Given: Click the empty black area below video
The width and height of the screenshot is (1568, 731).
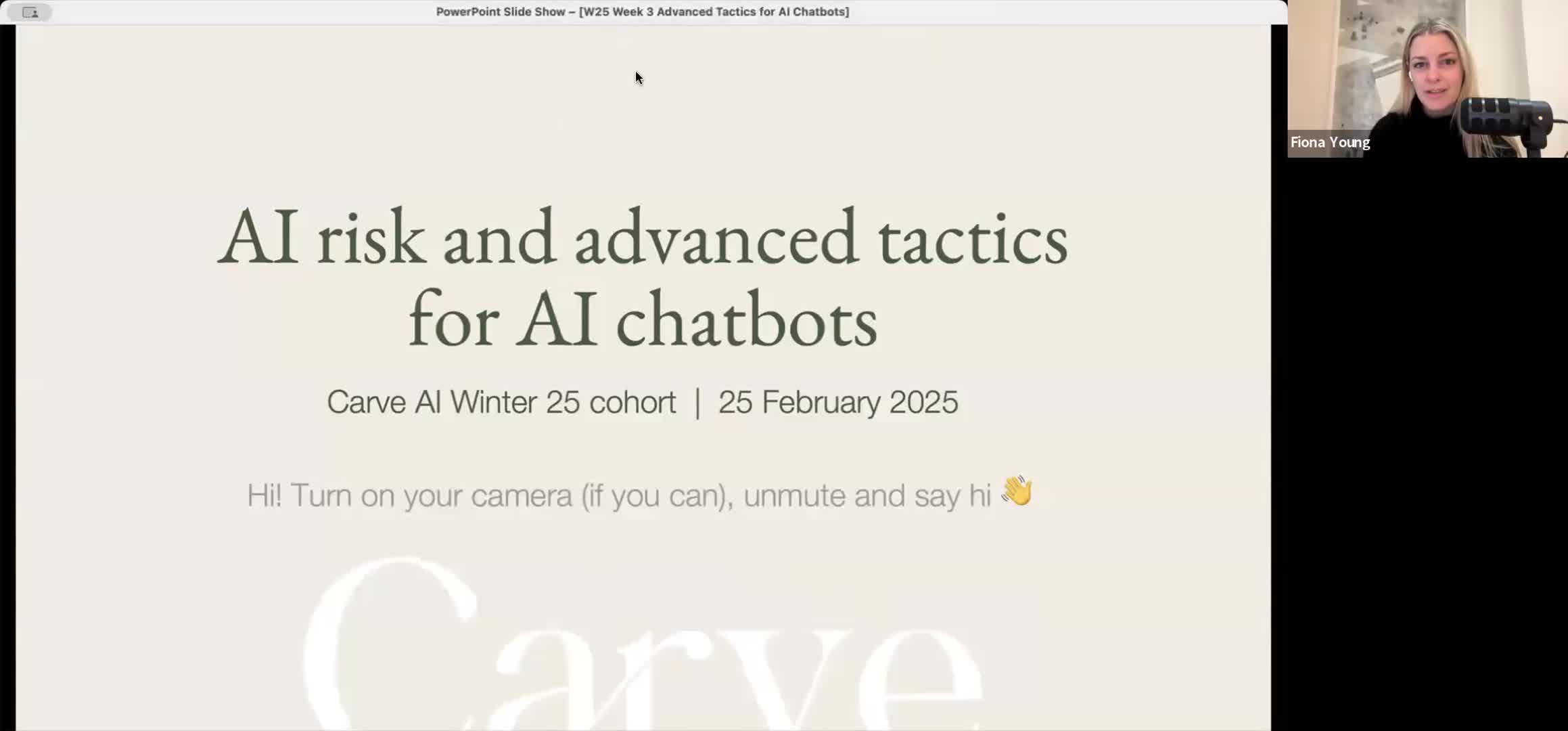Looking at the screenshot, I should 1427,440.
